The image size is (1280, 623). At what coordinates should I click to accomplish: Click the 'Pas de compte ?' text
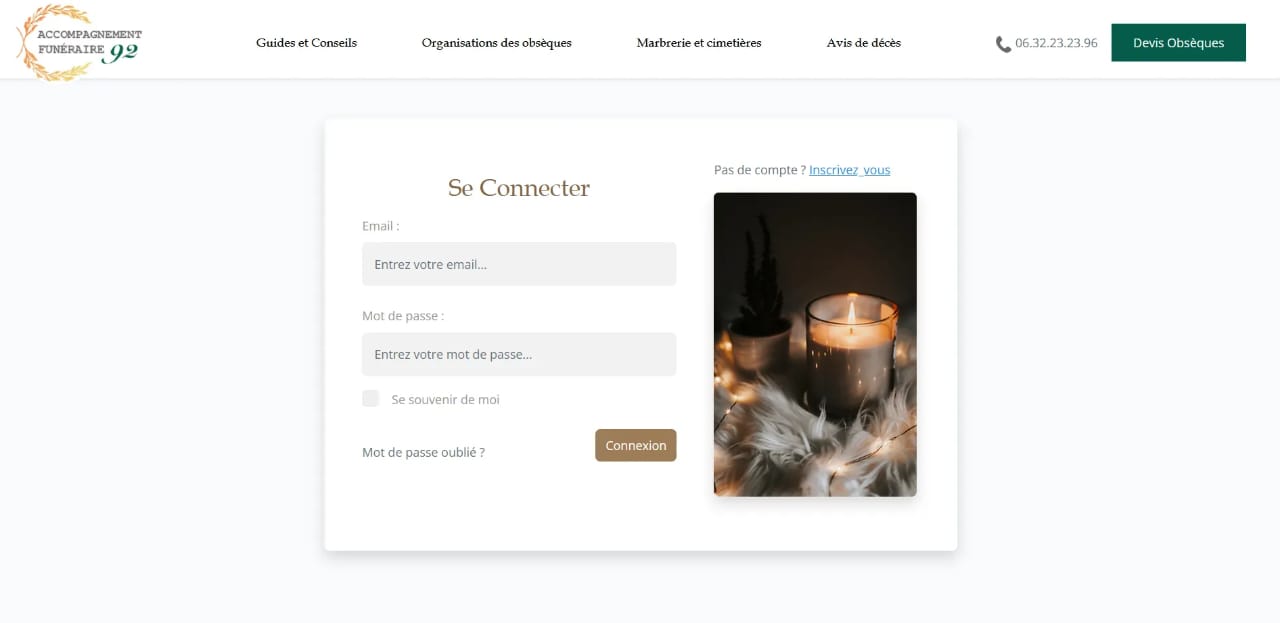pos(760,170)
